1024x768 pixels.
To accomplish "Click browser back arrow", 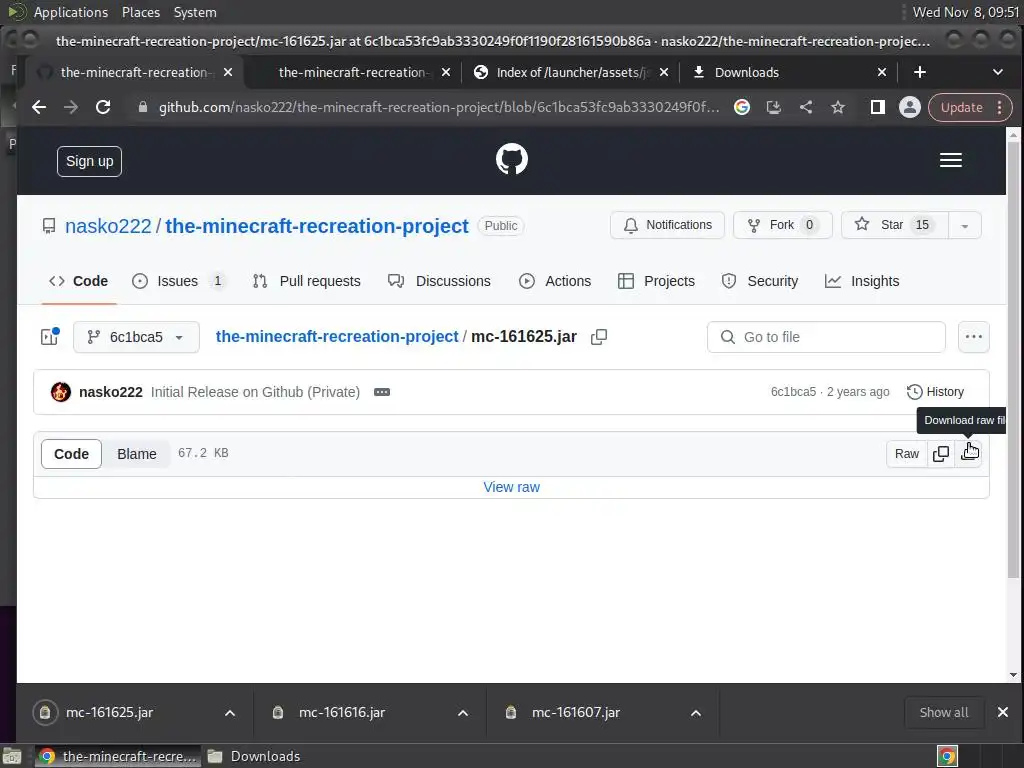I will [39, 107].
